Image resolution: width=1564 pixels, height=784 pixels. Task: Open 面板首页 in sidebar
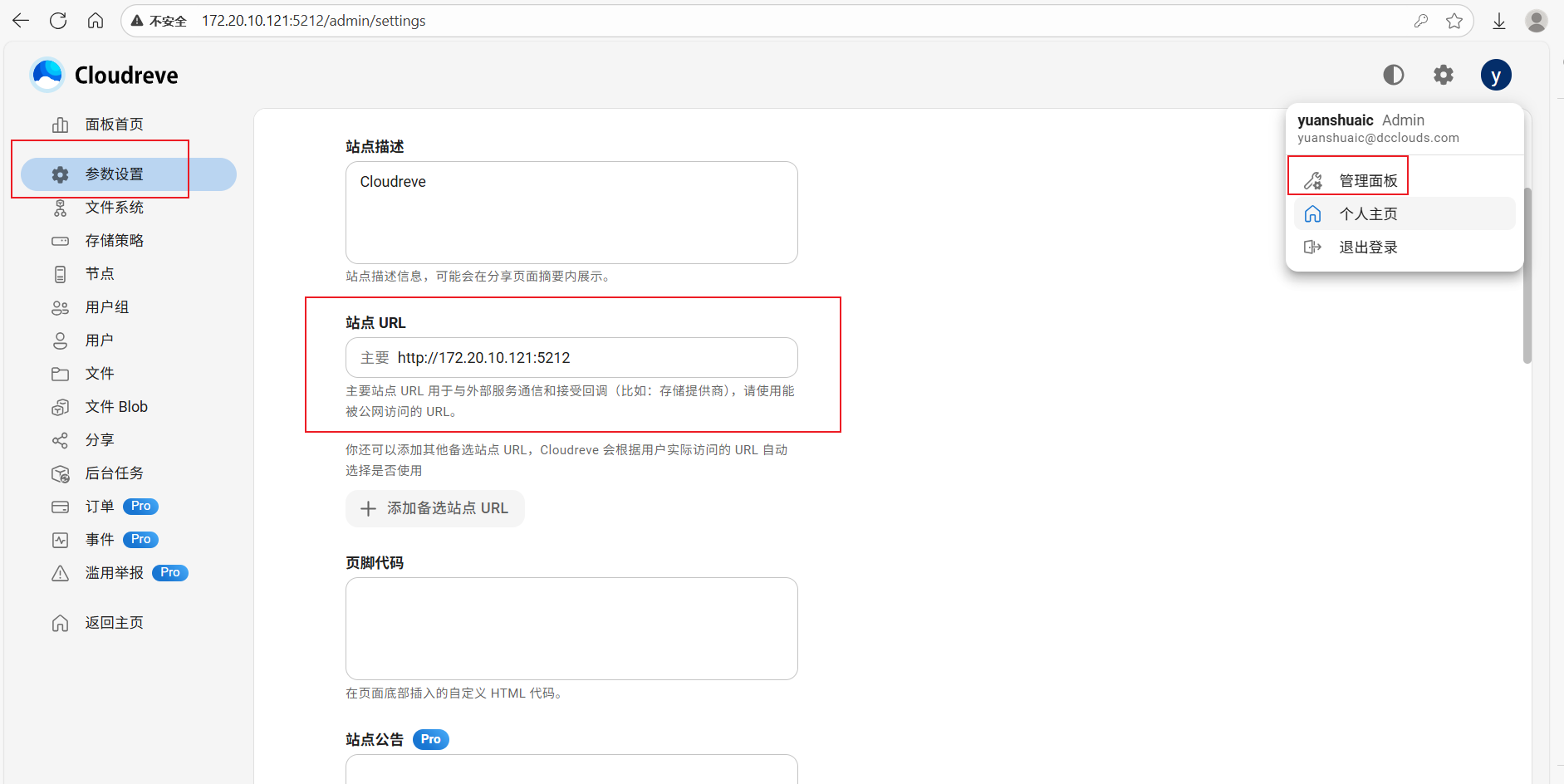click(129, 125)
